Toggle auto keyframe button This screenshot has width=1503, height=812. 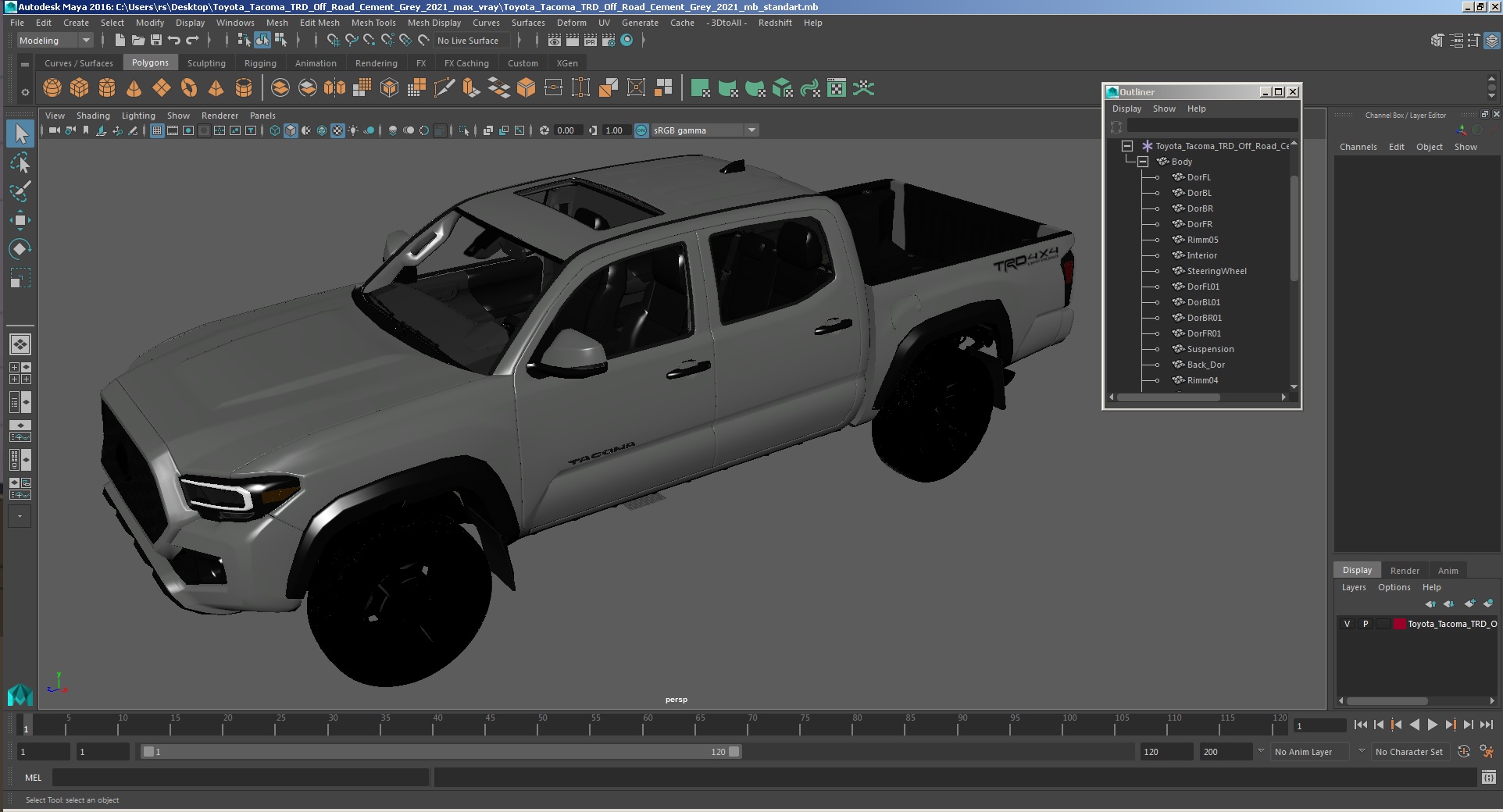click(1464, 751)
